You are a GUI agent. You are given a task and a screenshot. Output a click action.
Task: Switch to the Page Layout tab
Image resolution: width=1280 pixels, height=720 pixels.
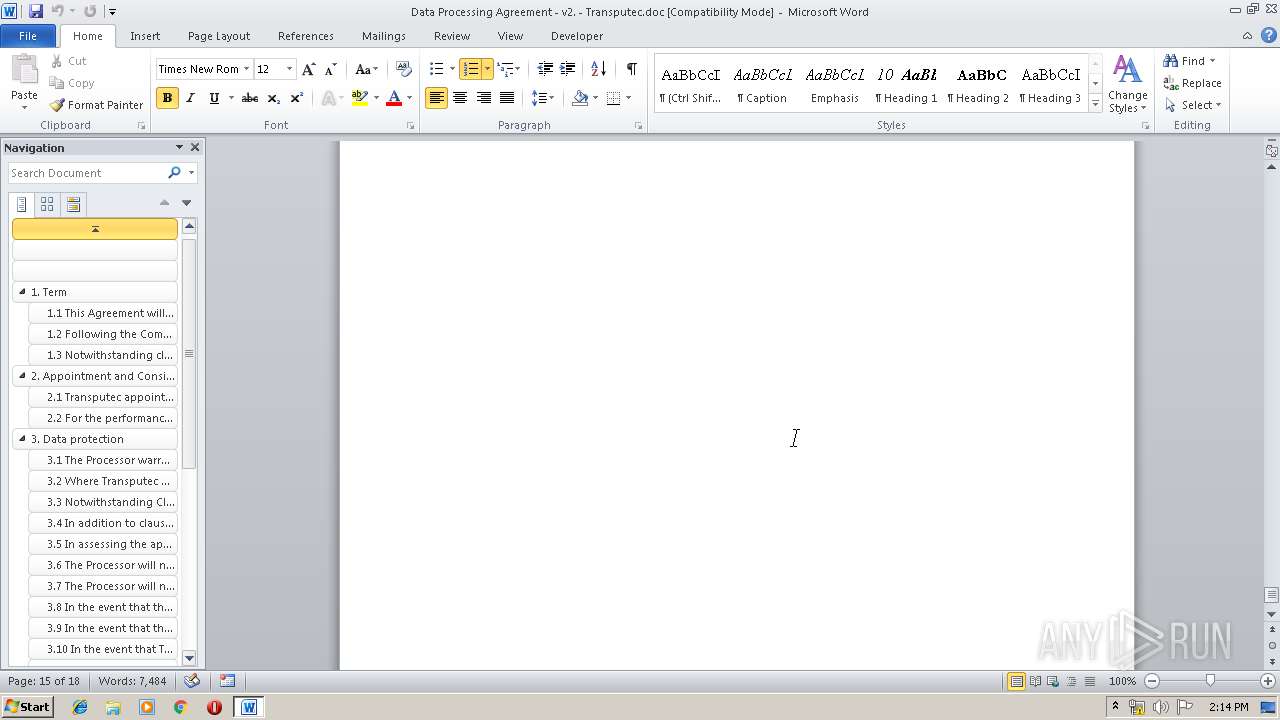(219, 36)
